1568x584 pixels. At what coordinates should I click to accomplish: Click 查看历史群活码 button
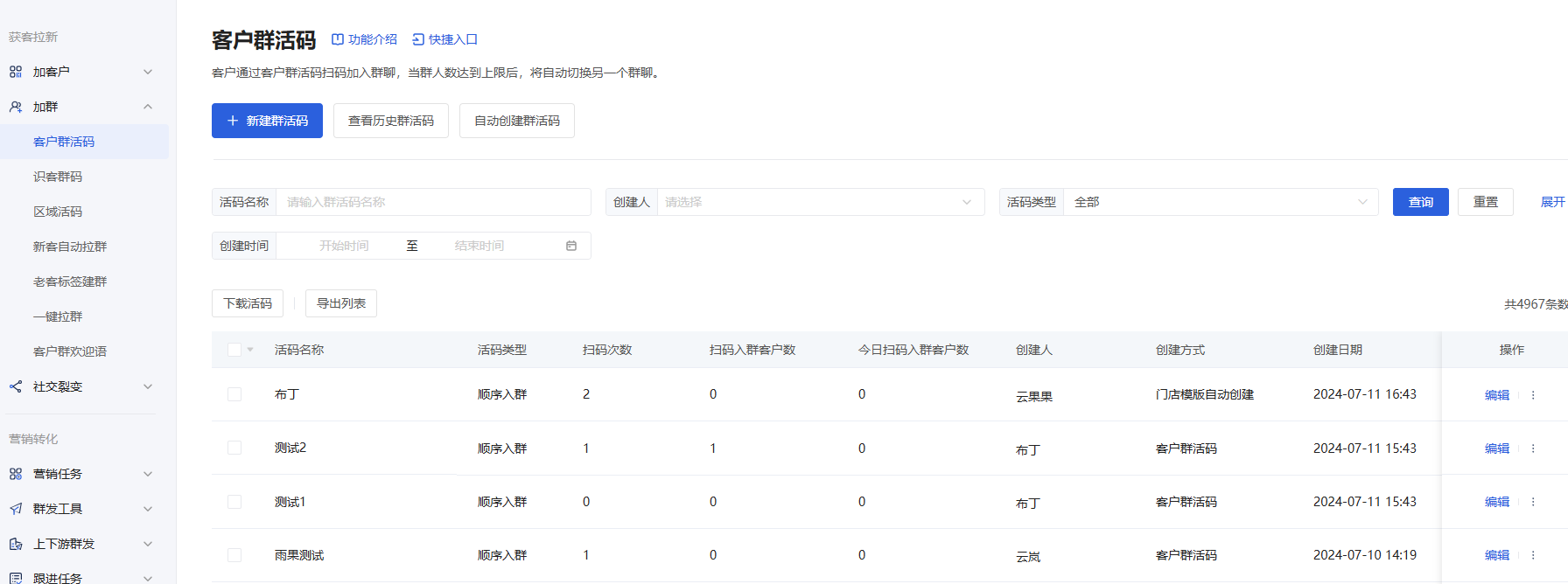[x=391, y=121]
